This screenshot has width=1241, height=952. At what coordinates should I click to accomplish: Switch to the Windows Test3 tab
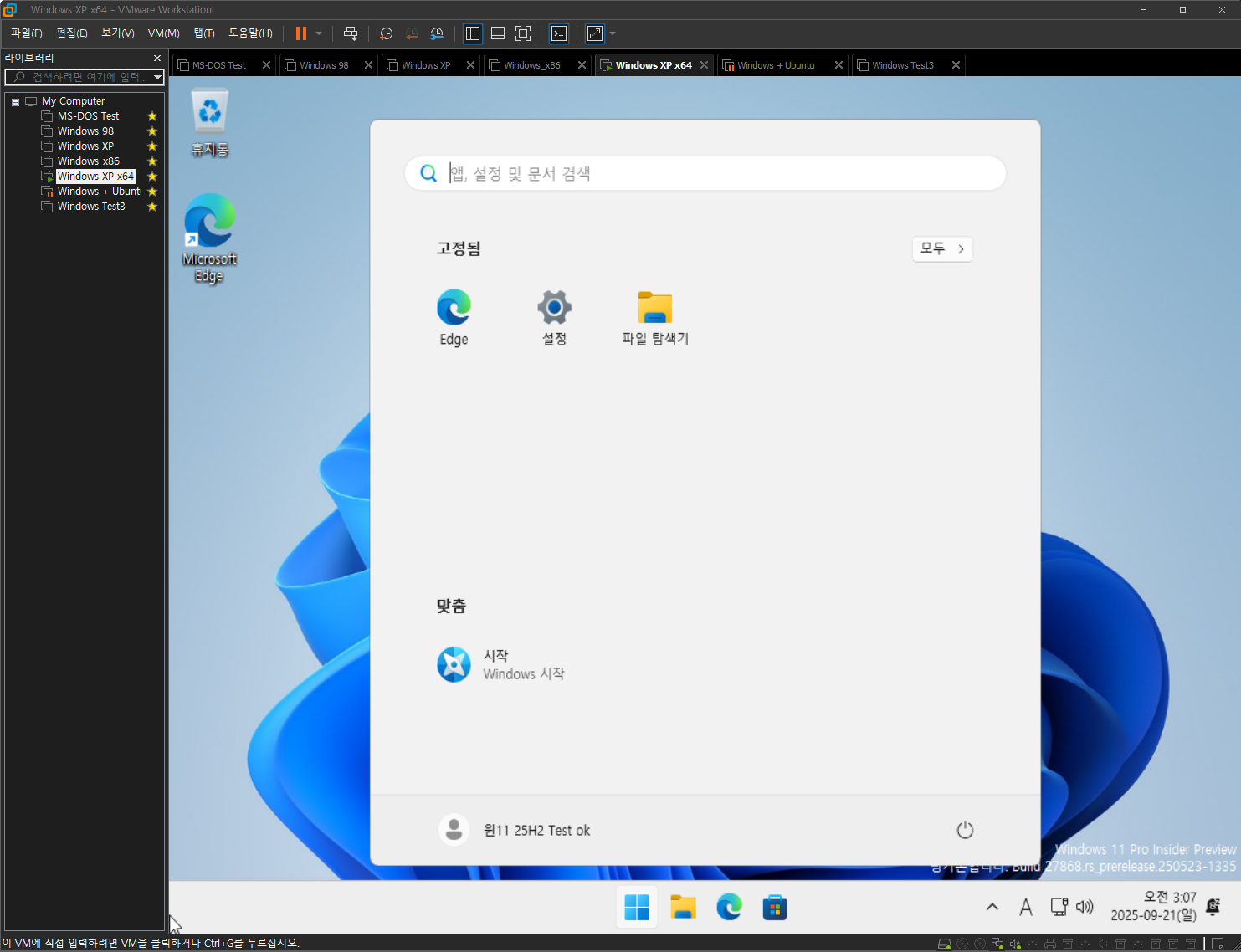tap(902, 65)
